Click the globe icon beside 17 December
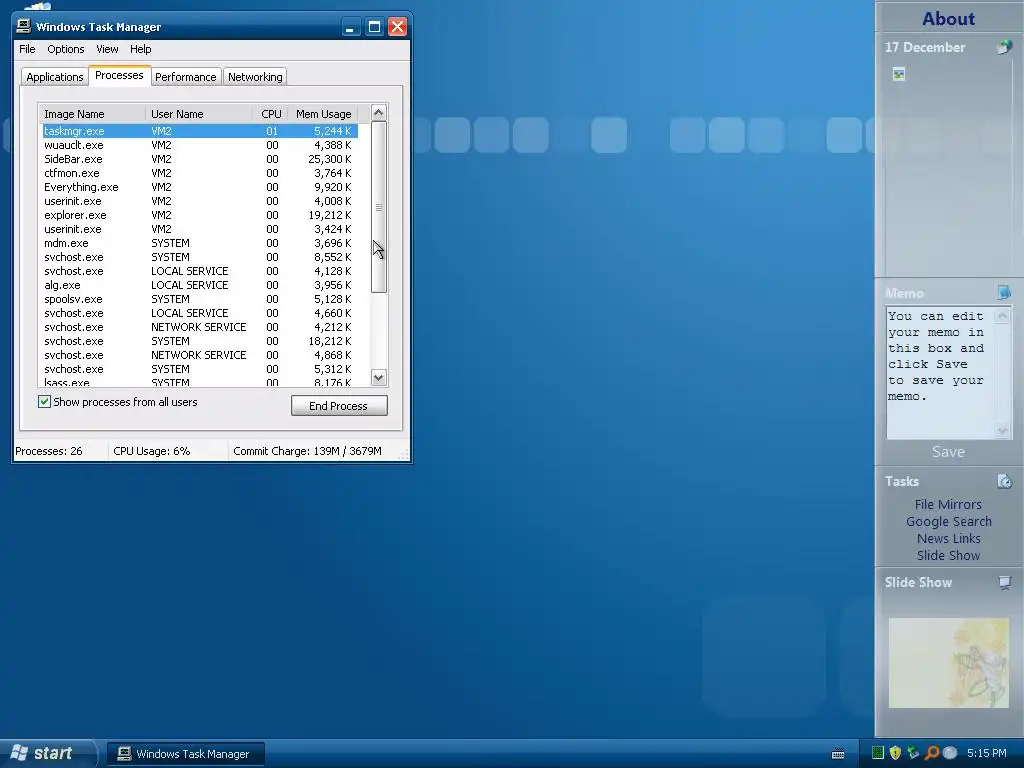The image size is (1024, 768). [1004, 47]
